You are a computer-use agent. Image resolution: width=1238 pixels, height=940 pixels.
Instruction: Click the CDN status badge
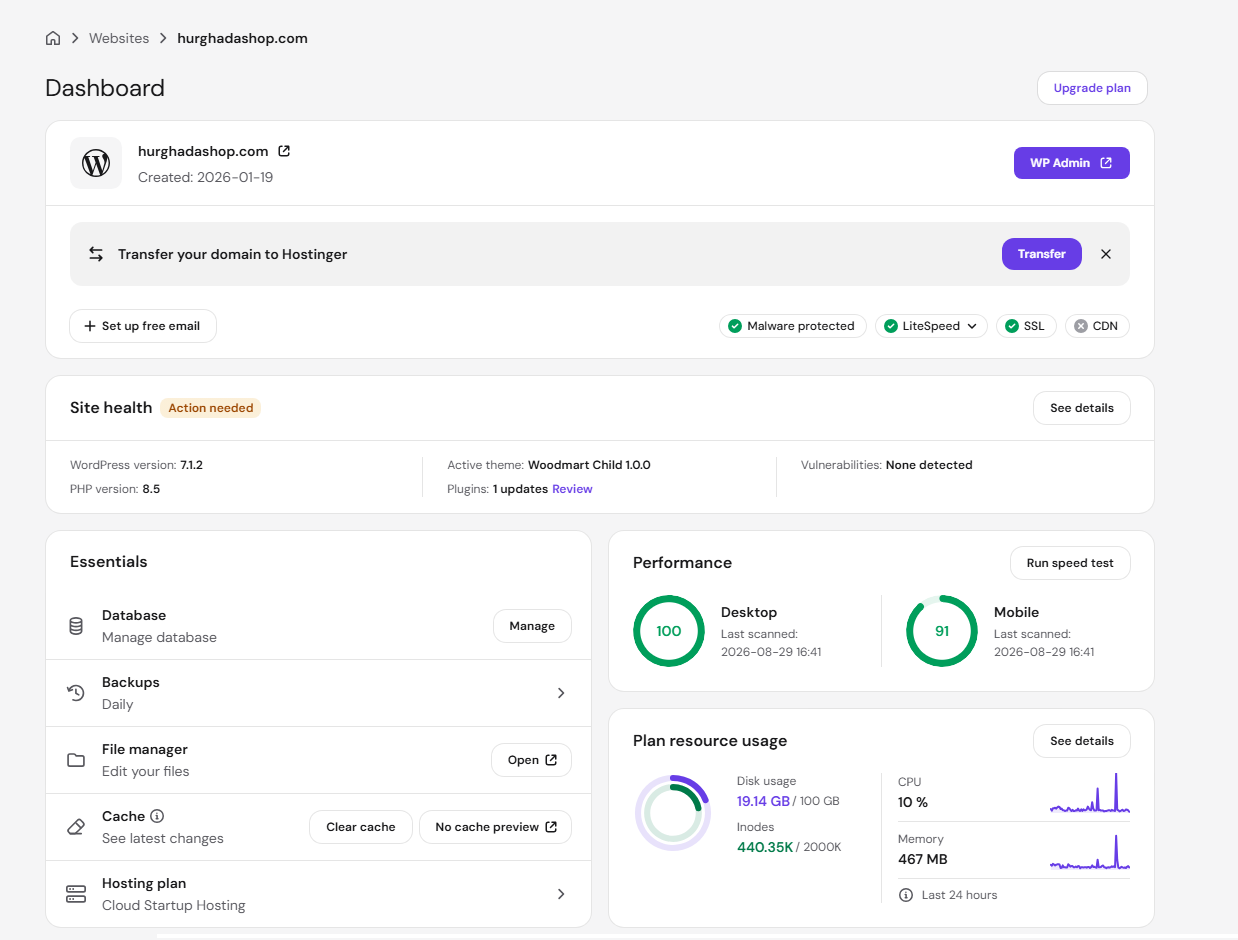[1097, 326]
